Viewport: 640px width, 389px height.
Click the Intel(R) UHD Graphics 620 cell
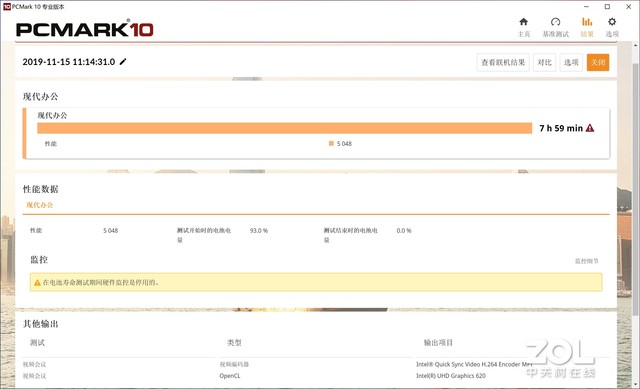tap(451, 376)
